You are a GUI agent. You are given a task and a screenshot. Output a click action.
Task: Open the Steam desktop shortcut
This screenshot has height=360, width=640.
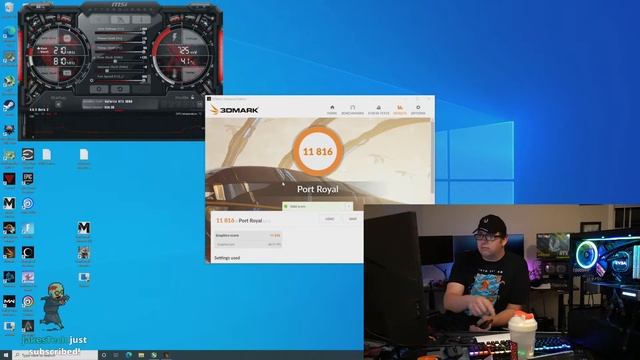pyautogui.click(x=9, y=106)
